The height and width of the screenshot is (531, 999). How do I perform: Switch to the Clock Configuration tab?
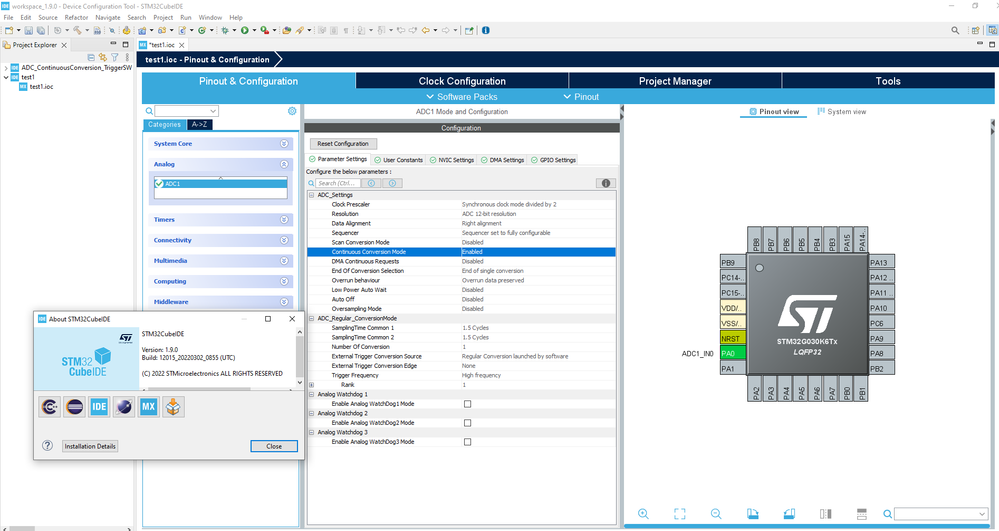point(462,81)
